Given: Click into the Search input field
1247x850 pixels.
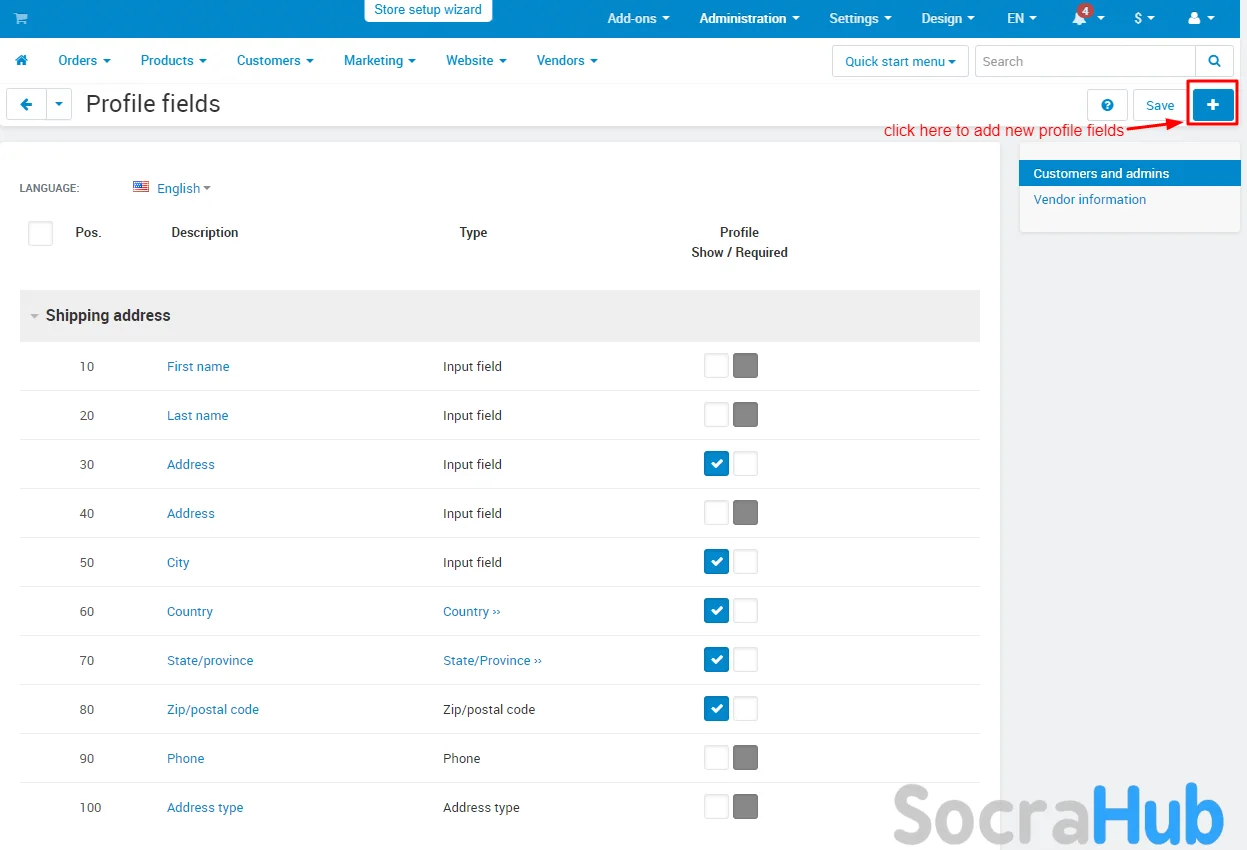Looking at the screenshot, I should pos(1084,61).
